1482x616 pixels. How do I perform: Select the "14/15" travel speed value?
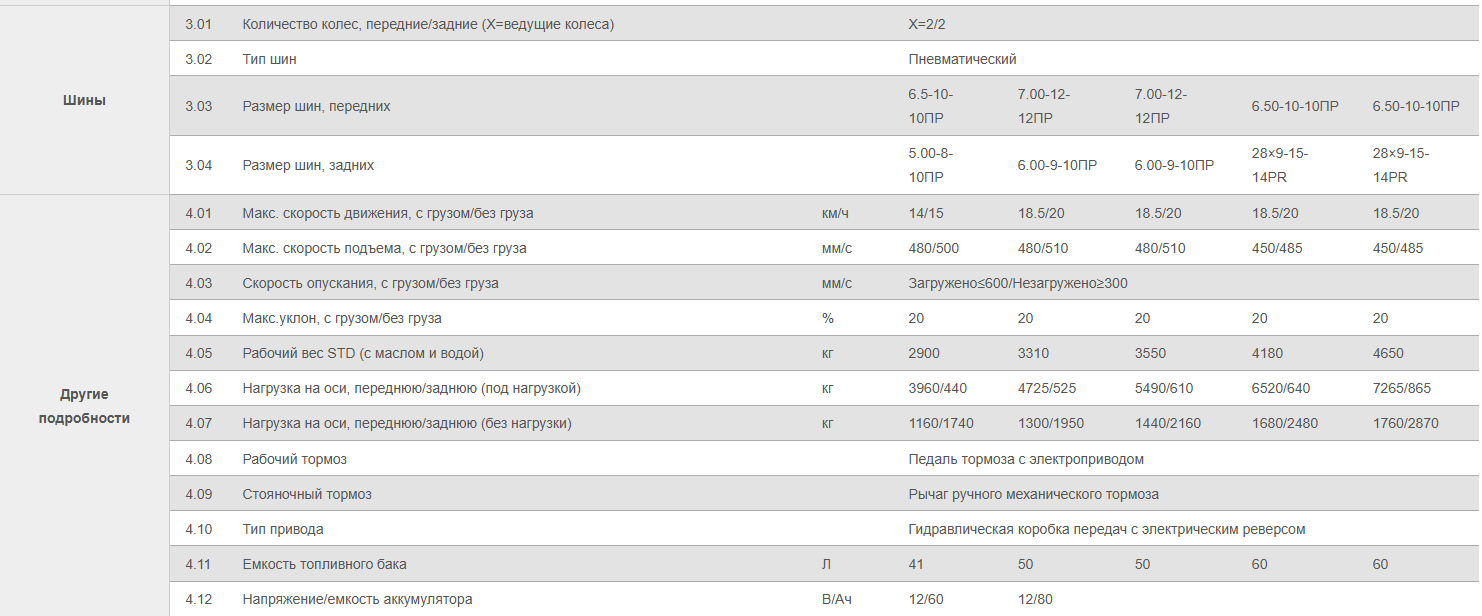925,213
